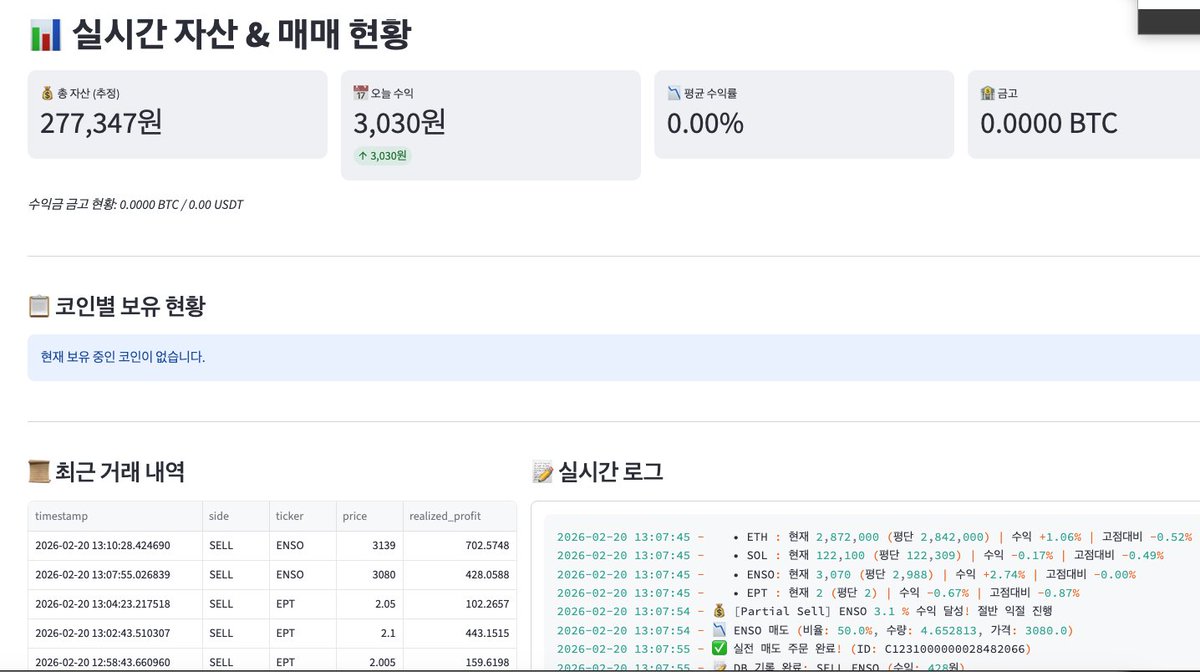Click the chart icon beside 평균 수익률
Screen dimensions: 1200x672
[674, 93]
